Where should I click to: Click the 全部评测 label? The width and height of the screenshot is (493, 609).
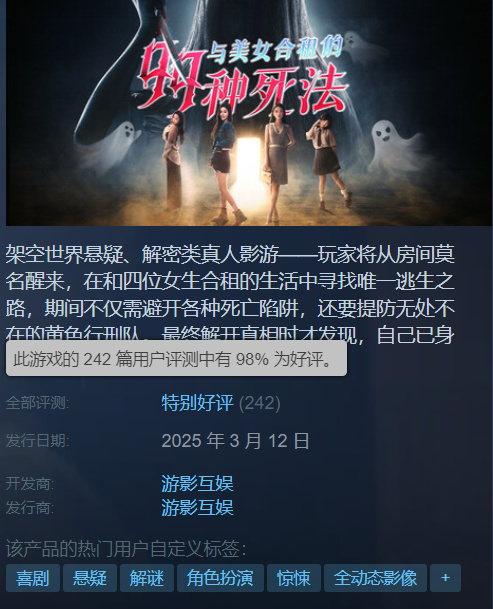(x=37, y=403)
